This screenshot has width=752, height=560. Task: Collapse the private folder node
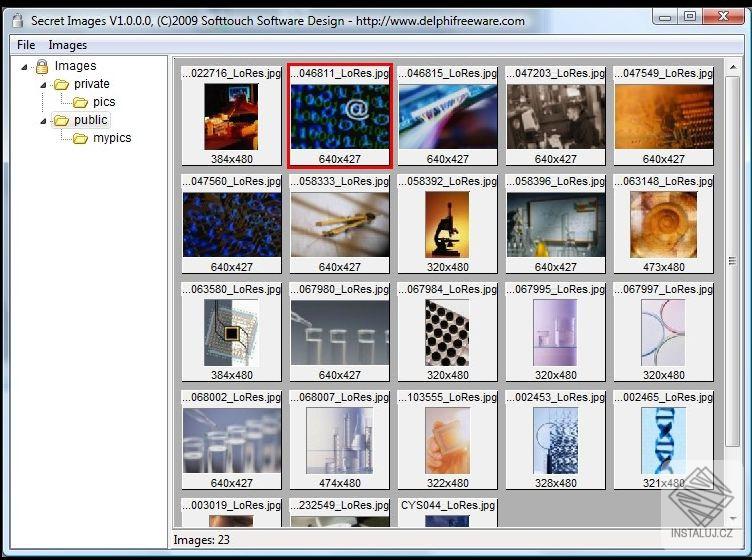coord(43,85)
